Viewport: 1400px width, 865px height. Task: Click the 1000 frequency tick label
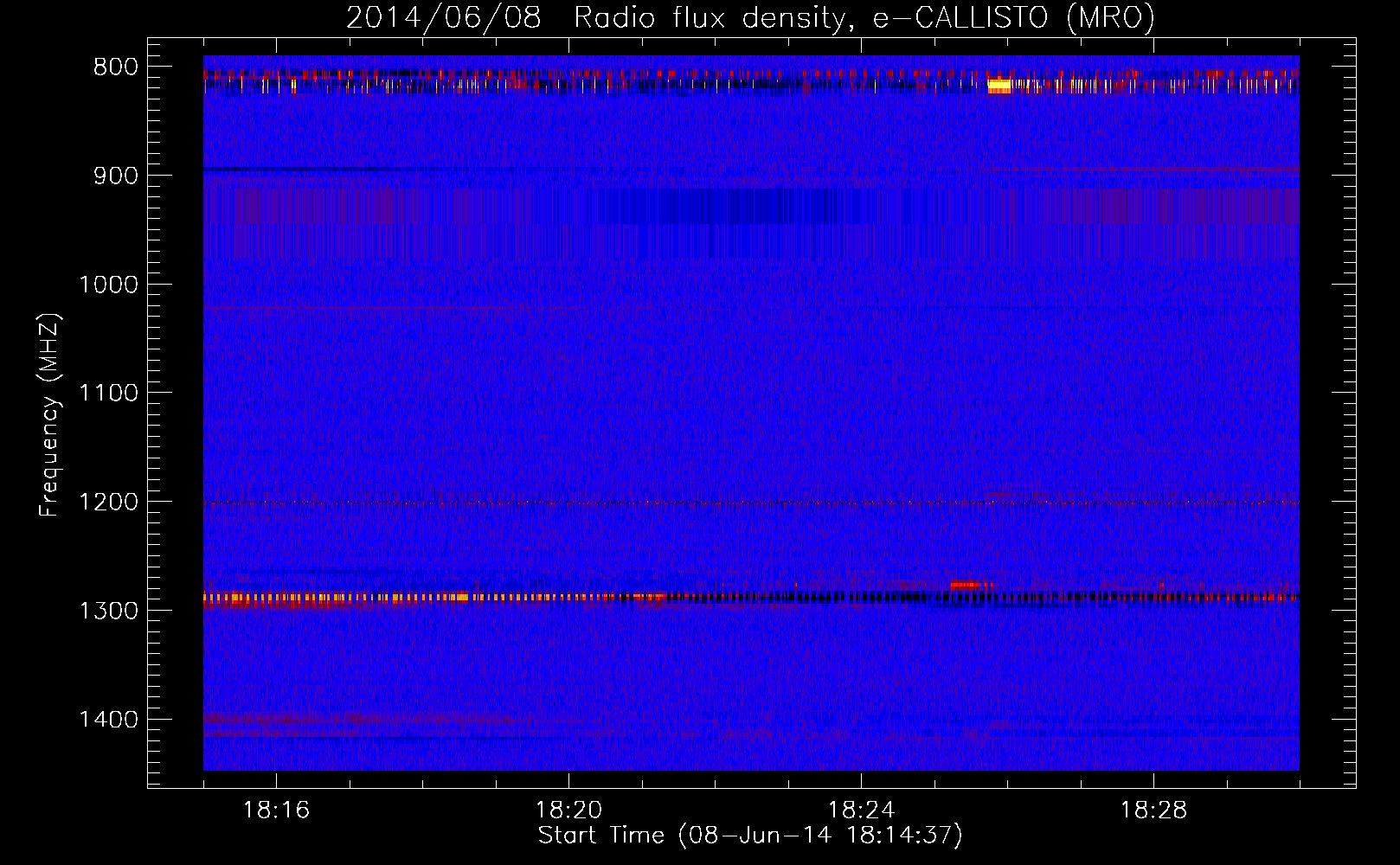pyautogui.click(x=108, y=285)
